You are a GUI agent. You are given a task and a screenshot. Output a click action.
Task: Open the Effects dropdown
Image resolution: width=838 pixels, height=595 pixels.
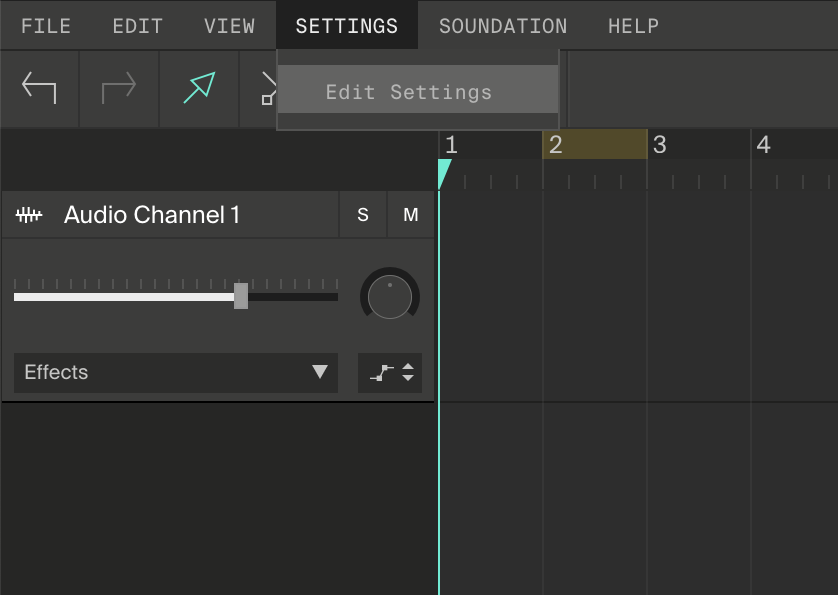[176, 372]
